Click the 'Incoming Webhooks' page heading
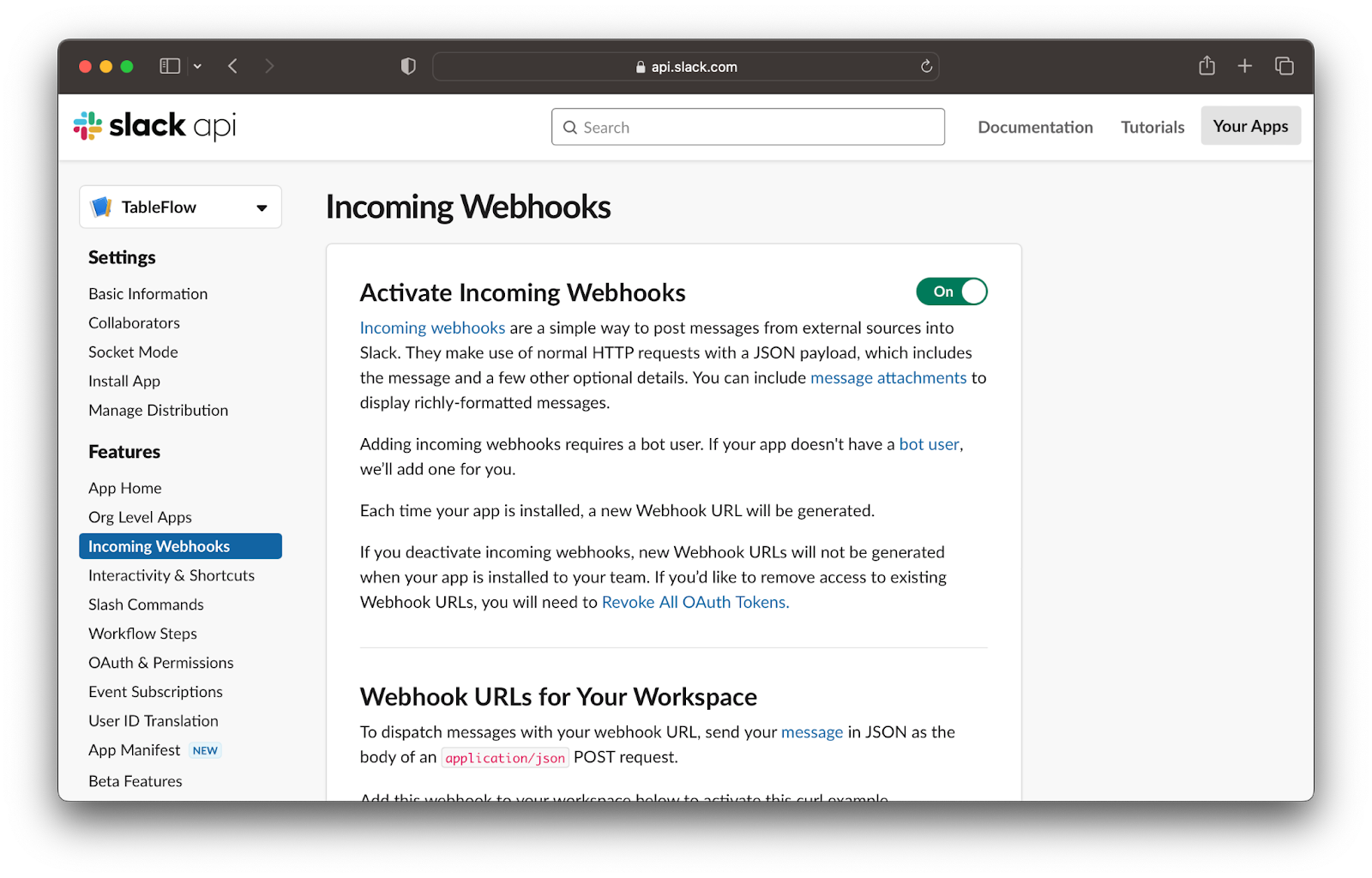Screen dimensions: 1372x878 pos(468,207)
